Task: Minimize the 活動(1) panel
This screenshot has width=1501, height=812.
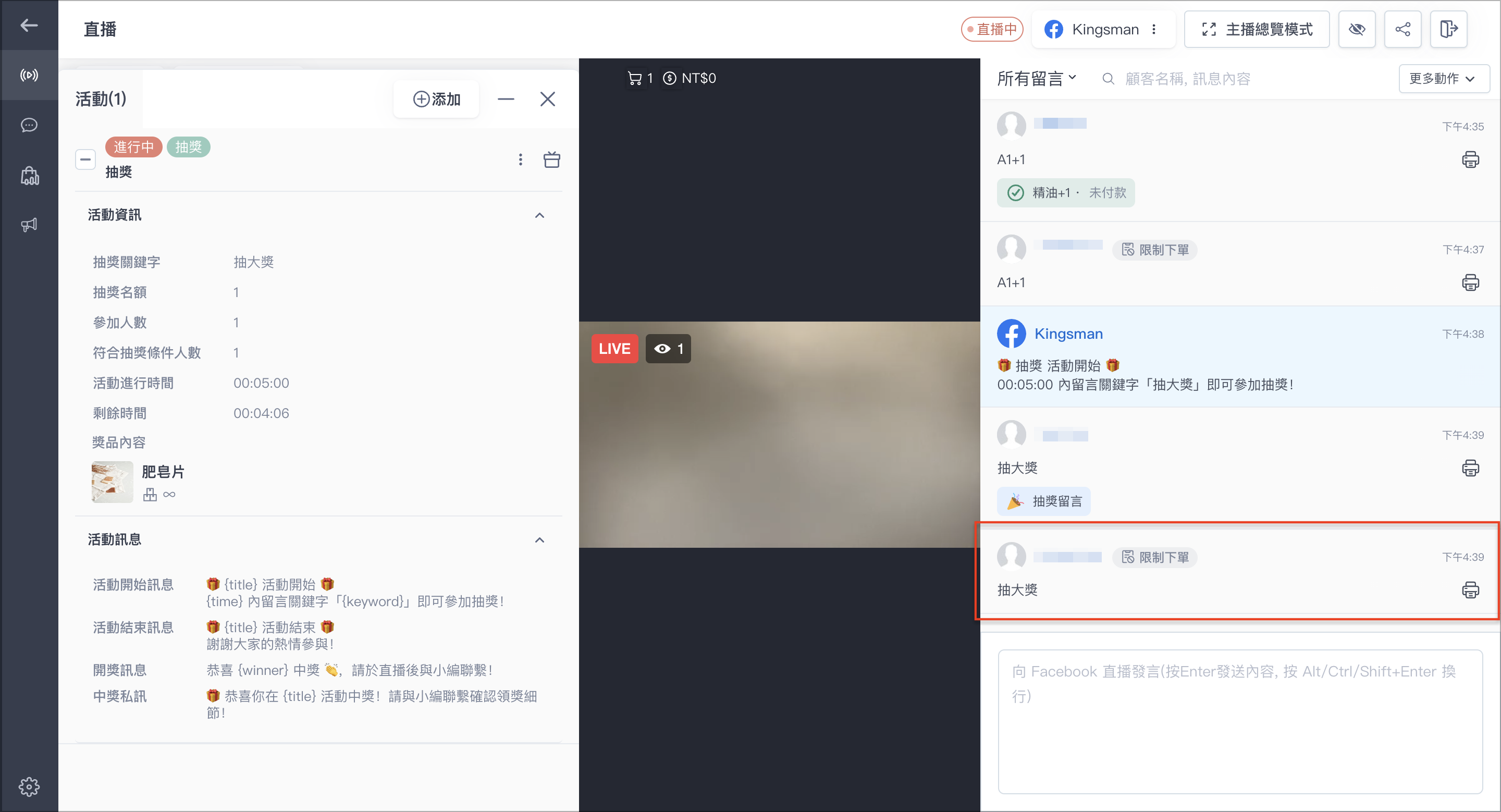Action: (505, 99)
